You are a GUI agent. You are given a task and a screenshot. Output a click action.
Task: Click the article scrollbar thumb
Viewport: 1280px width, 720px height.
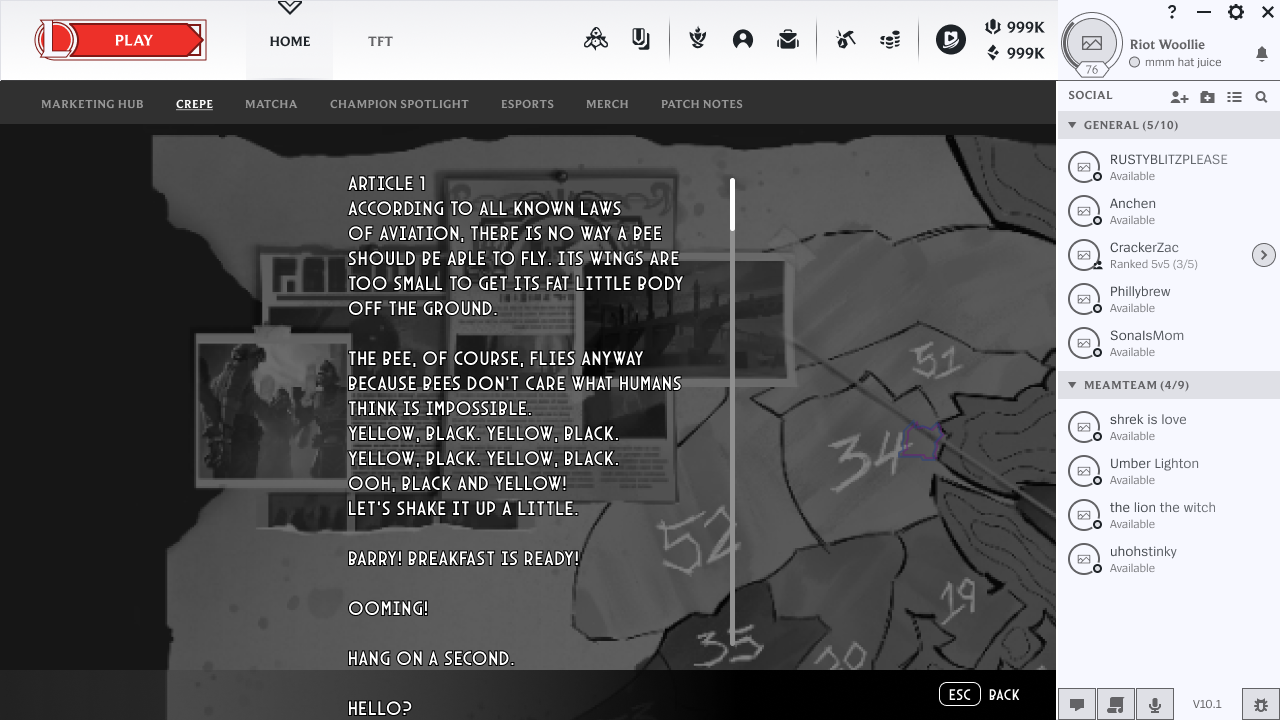732,205
